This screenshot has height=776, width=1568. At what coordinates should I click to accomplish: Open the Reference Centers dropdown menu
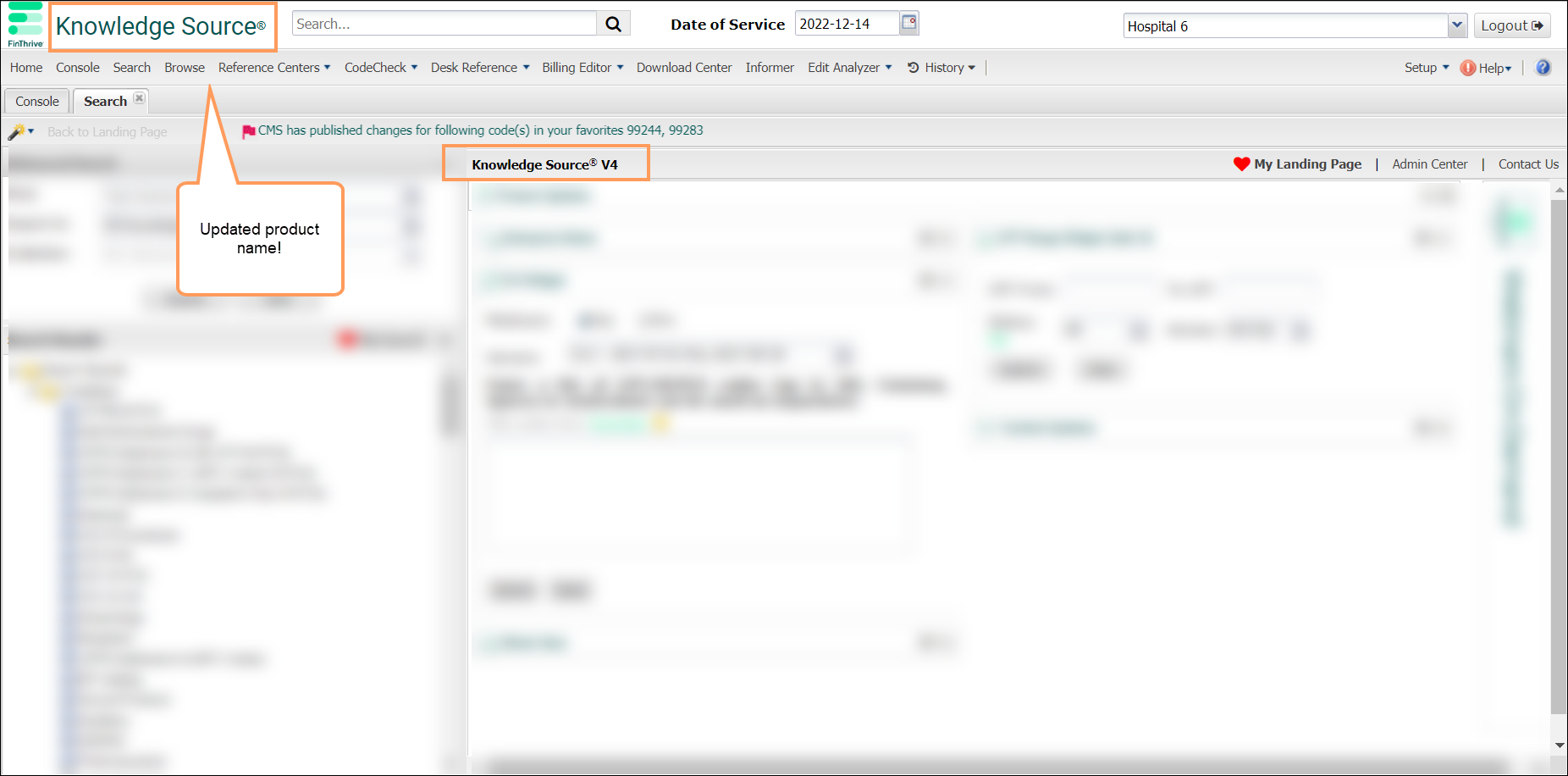pyautogui.click(x=273, y=68)
